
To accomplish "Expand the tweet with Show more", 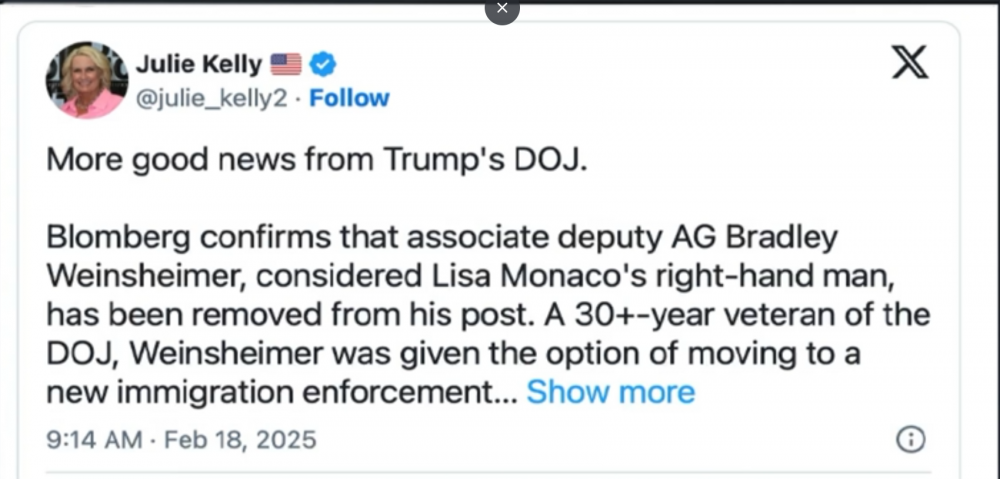I will (610, 392).
